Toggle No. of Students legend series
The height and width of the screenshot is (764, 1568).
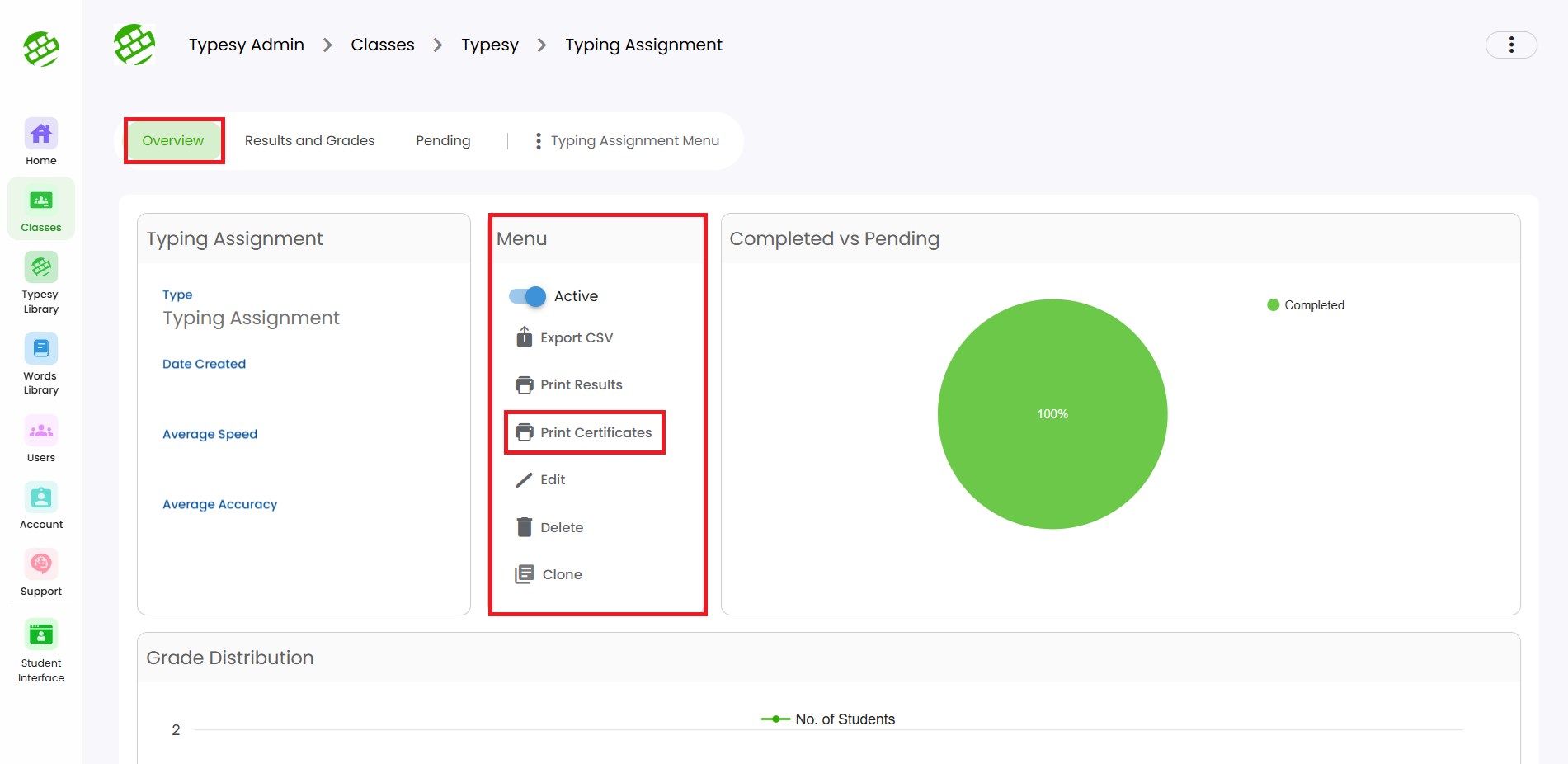[x=828, y=719]
